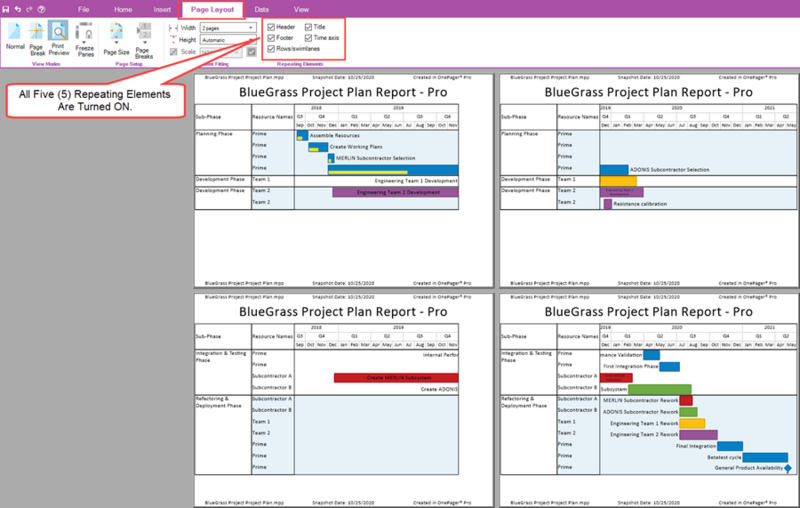Select the 'Engineering Team 2 Rework' task label
This screenshot has width=800, height=508.
tap(644, 435)
